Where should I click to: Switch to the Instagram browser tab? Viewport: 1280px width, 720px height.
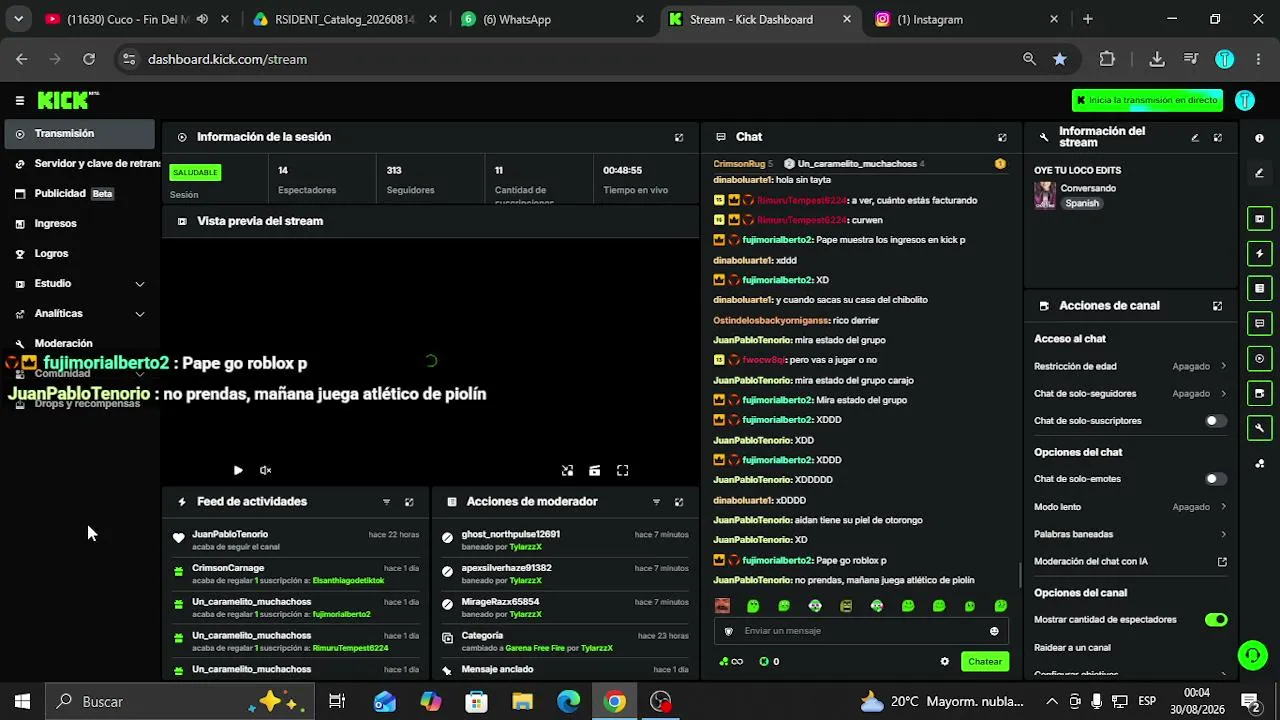tap(966, 19)
